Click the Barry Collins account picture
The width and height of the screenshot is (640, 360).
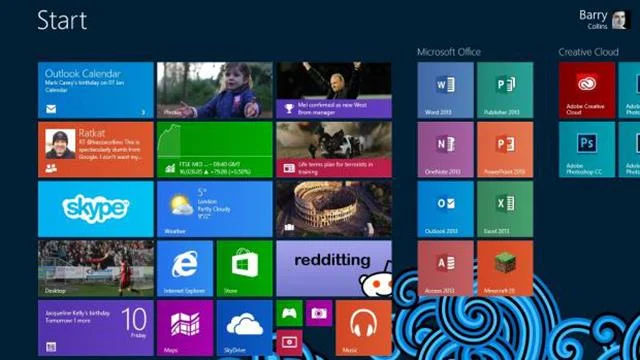coord(620,20)
